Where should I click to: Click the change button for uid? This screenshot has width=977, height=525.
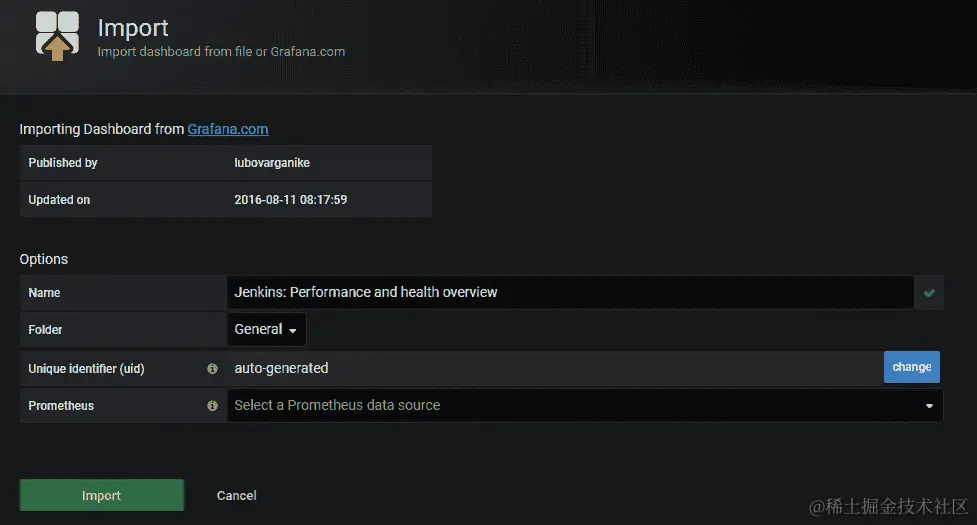[x=912, y=367]
